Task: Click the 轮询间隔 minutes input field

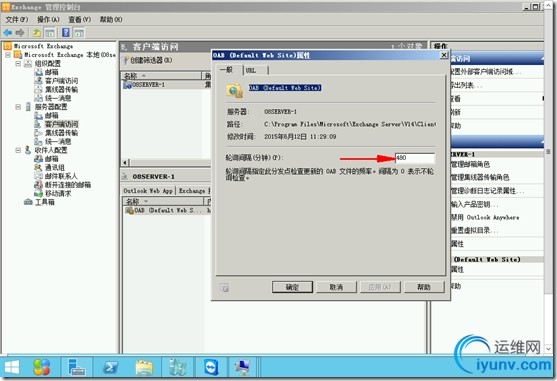Action: pyautogui.click(x=415, y=158)
